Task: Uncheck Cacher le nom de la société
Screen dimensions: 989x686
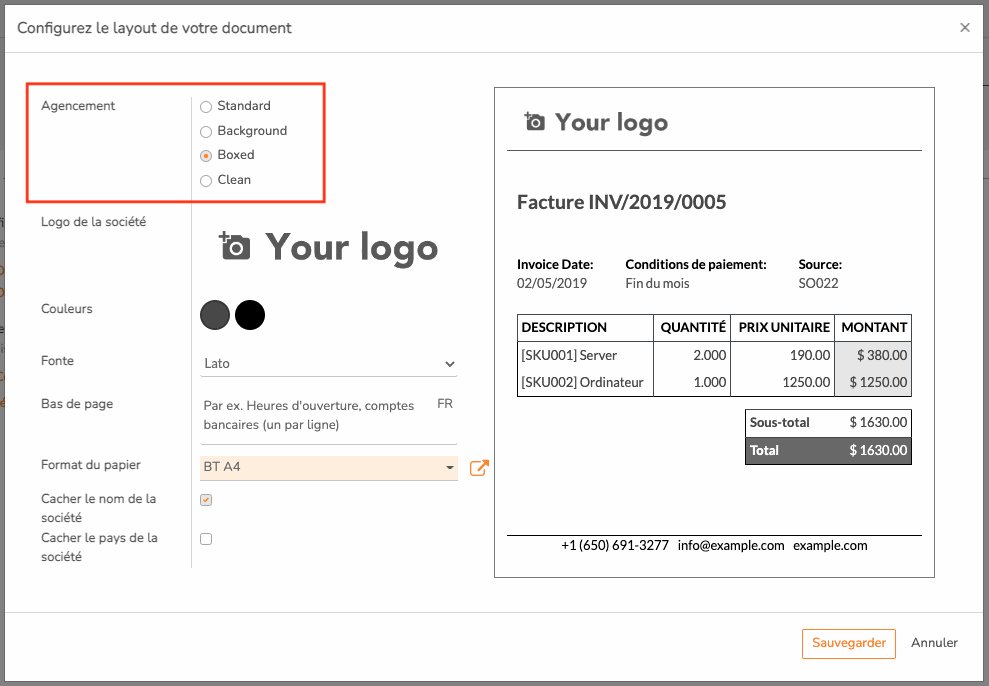Action: (206, 500)
